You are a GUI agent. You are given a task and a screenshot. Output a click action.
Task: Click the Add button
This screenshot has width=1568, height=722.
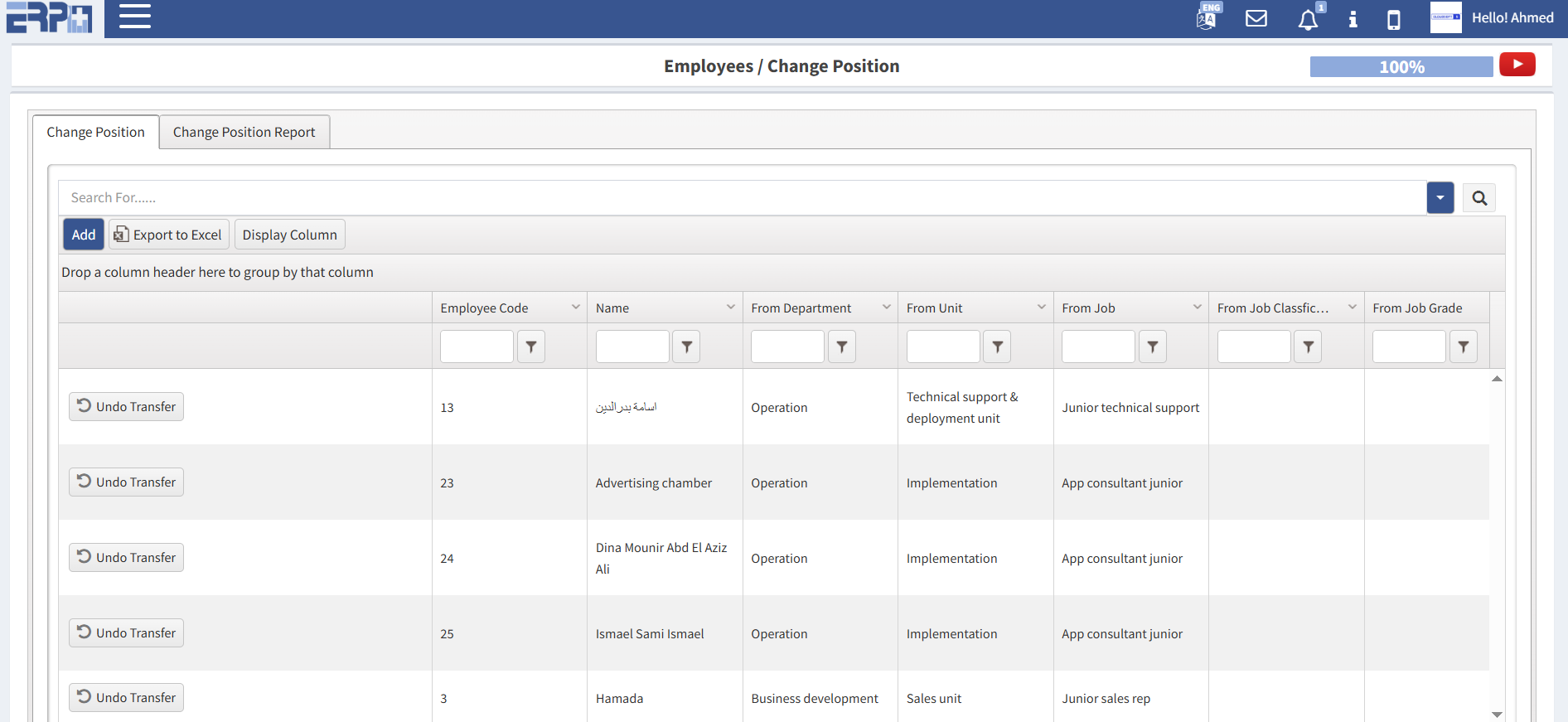click(x=83, y=235)
